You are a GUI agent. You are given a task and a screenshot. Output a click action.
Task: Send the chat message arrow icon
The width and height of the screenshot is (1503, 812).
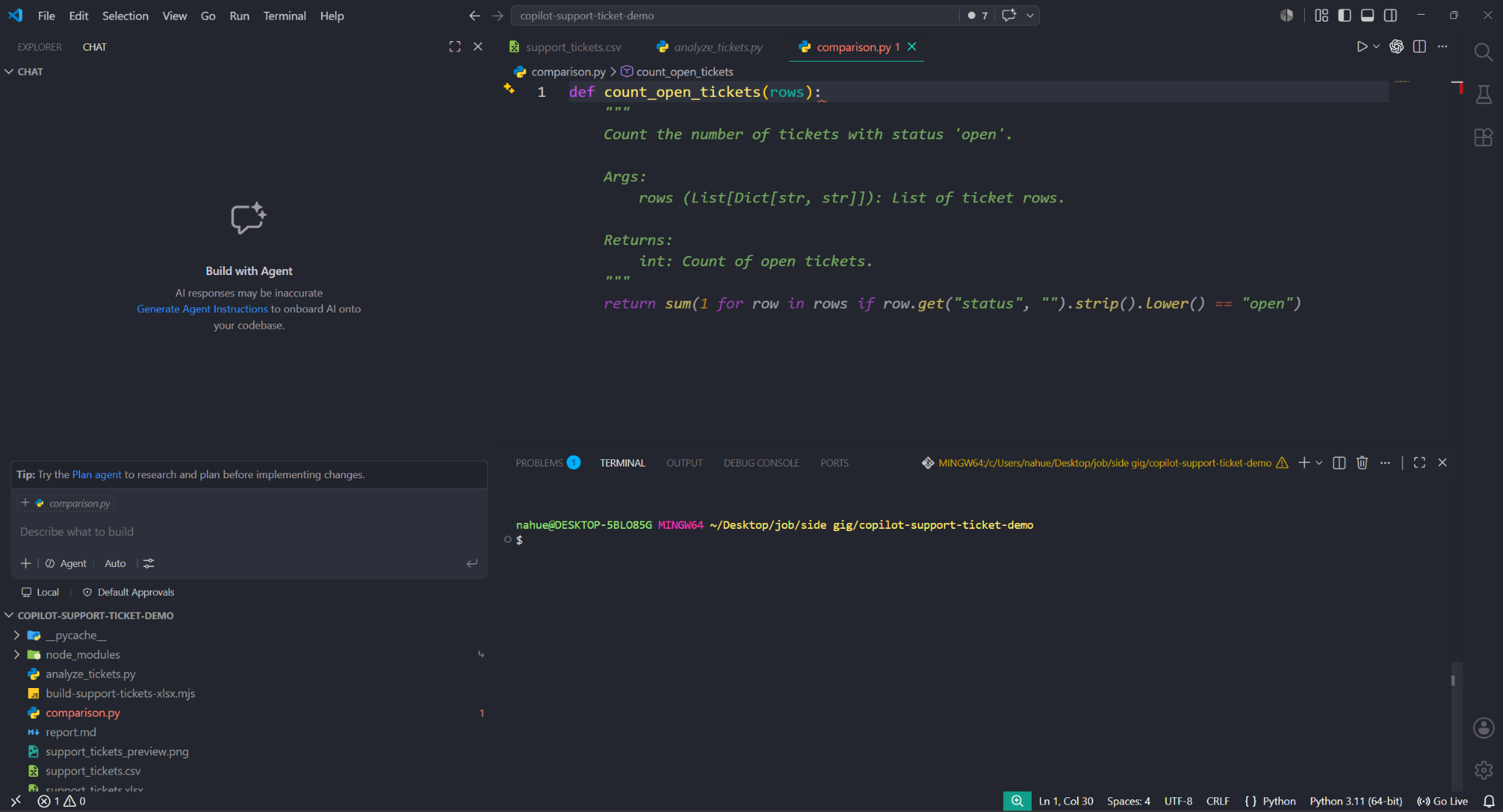[472, 563]
